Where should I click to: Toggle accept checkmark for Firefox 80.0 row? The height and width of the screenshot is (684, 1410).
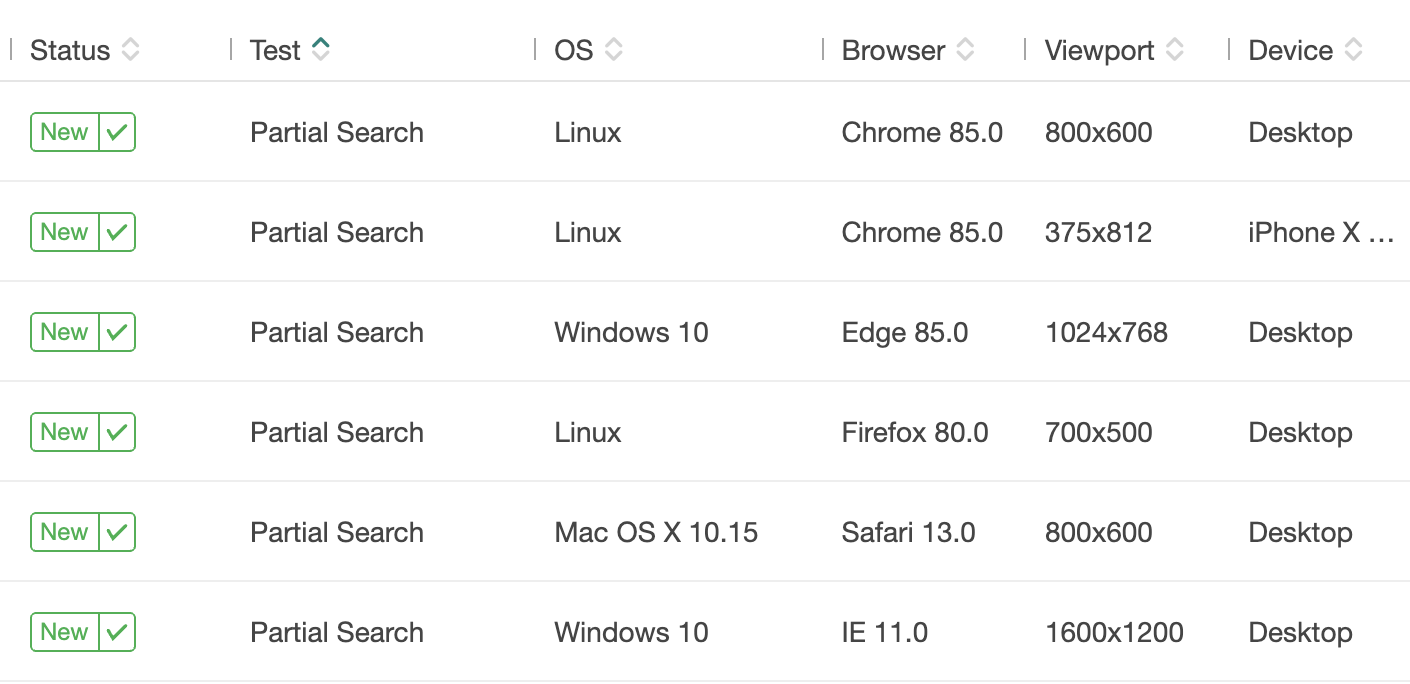[117, 432]
